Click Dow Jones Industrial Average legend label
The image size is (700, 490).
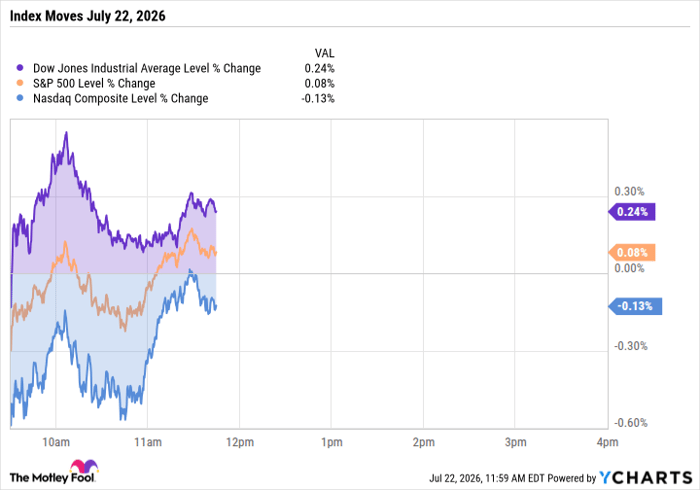point(147,68)
